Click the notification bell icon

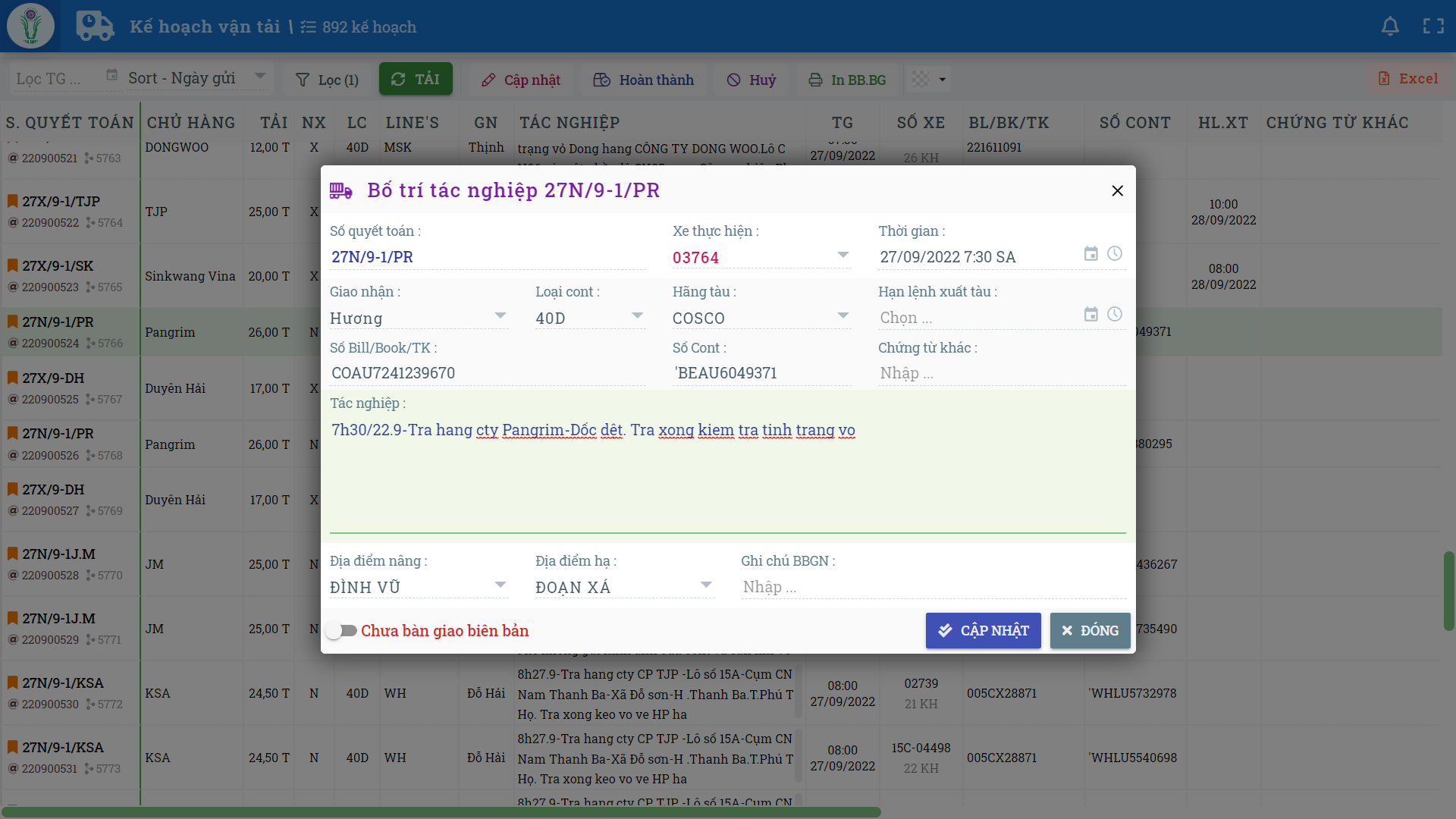[x=1390, y=27]
